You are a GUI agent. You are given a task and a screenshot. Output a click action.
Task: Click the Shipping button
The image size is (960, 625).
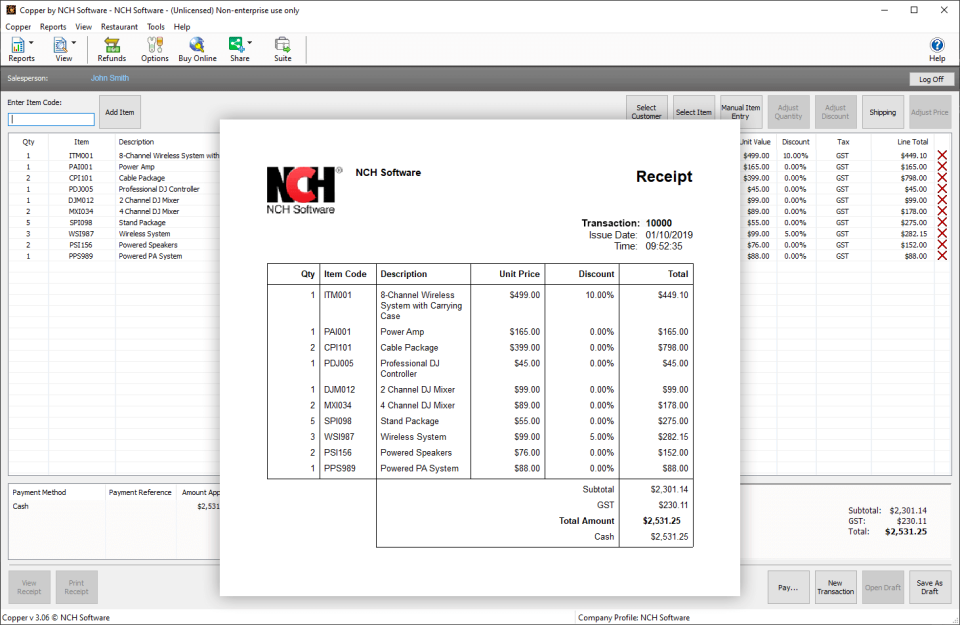pos(883,112)
